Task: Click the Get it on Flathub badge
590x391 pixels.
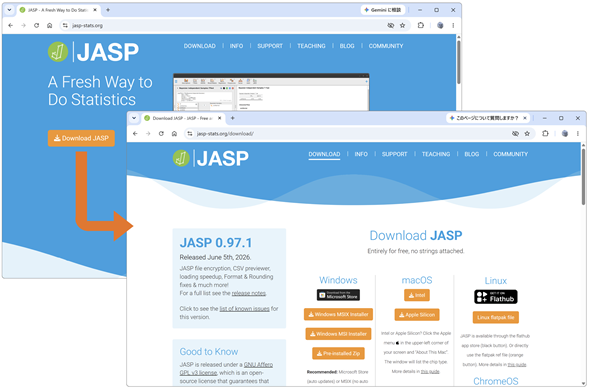Action: coord(496,297)
